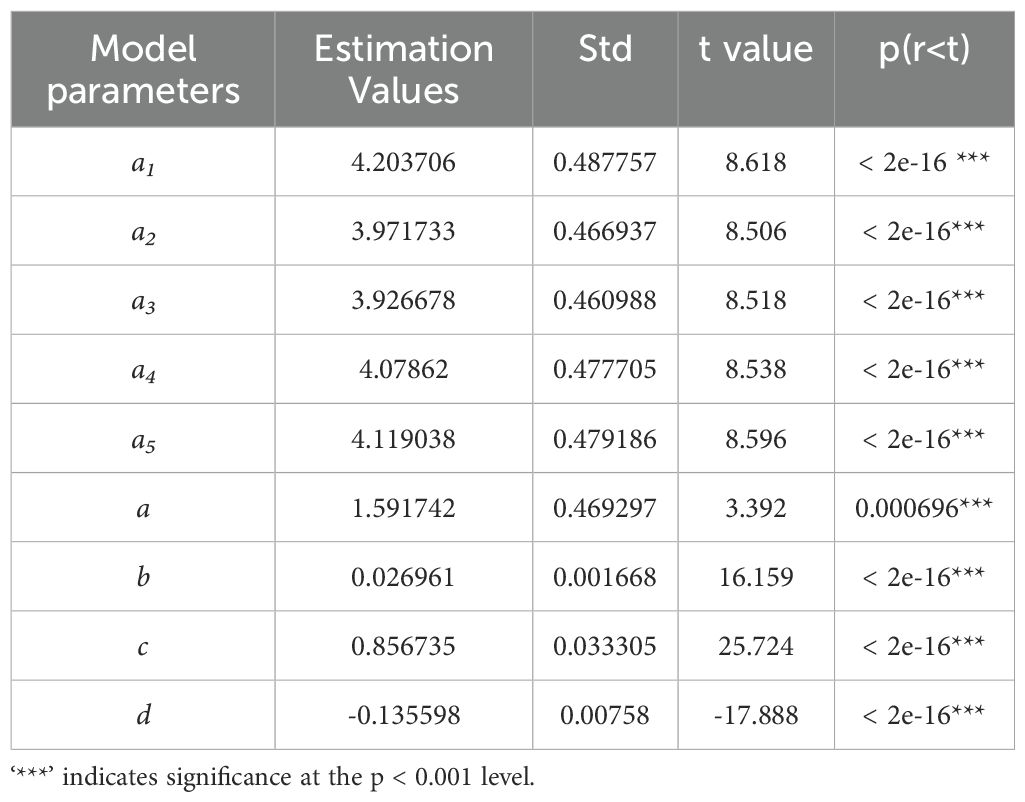Select the p-value cell 0.000696***
This screenshot has width=1025, height=802.
(x=923, y=508)
